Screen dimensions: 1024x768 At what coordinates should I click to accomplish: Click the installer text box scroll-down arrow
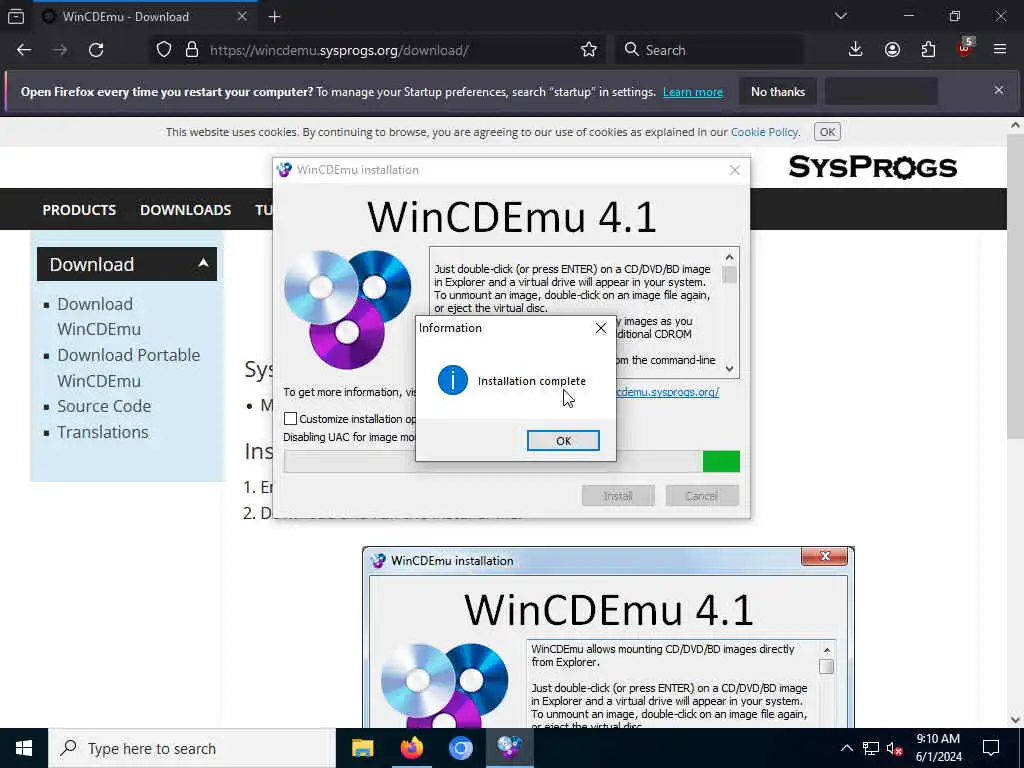pyautogui.click(x=729, y=369)
